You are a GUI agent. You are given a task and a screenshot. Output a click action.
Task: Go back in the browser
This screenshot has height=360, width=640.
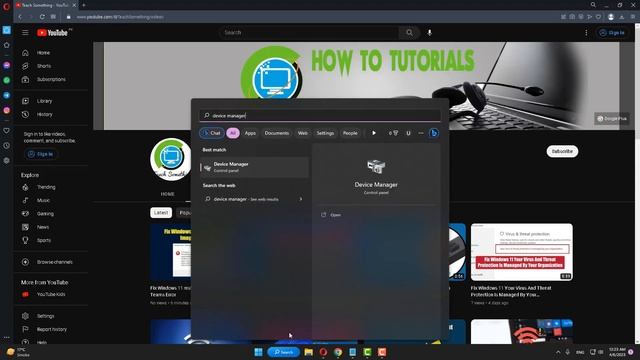coord(20,17)
